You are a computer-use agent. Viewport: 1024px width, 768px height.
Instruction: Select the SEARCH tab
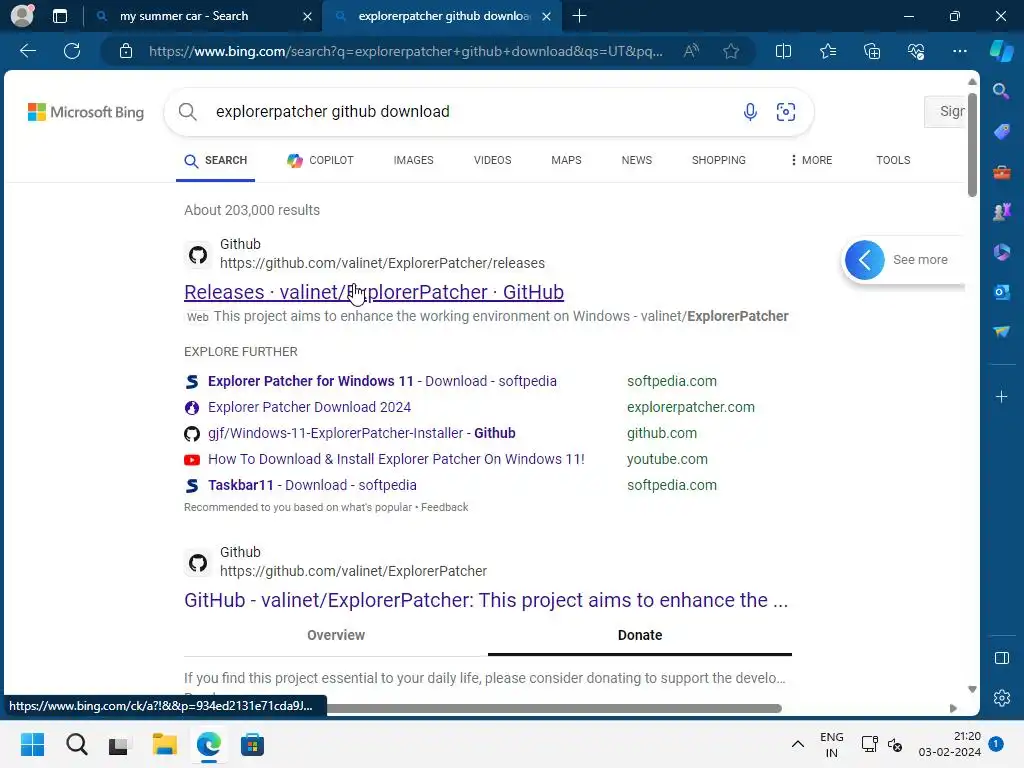pos(216,161)
